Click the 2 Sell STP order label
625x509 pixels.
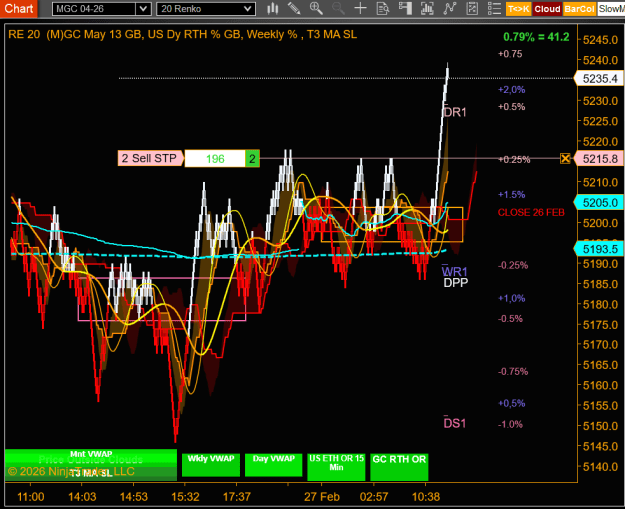[149, 158]
